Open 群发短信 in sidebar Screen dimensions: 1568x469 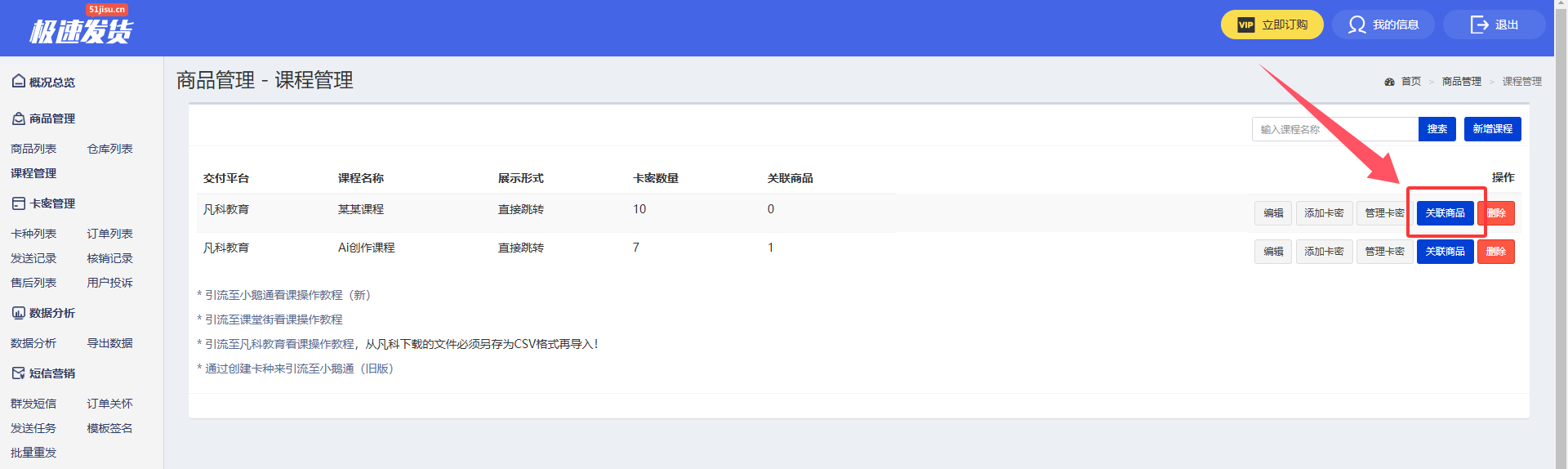click(x=33, y=404)
